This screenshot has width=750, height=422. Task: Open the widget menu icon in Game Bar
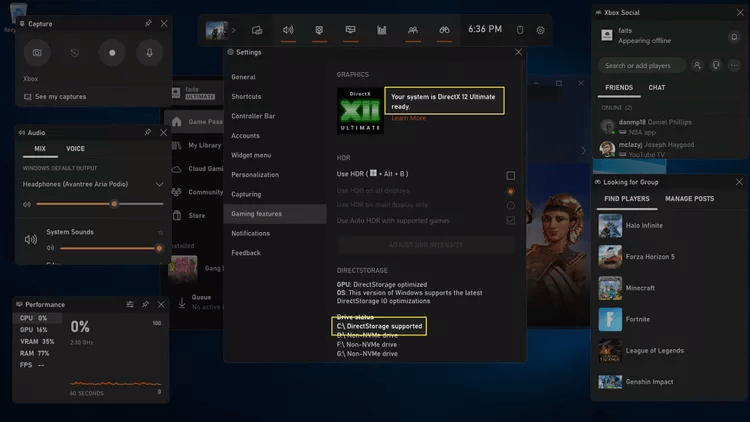(257, 30)
